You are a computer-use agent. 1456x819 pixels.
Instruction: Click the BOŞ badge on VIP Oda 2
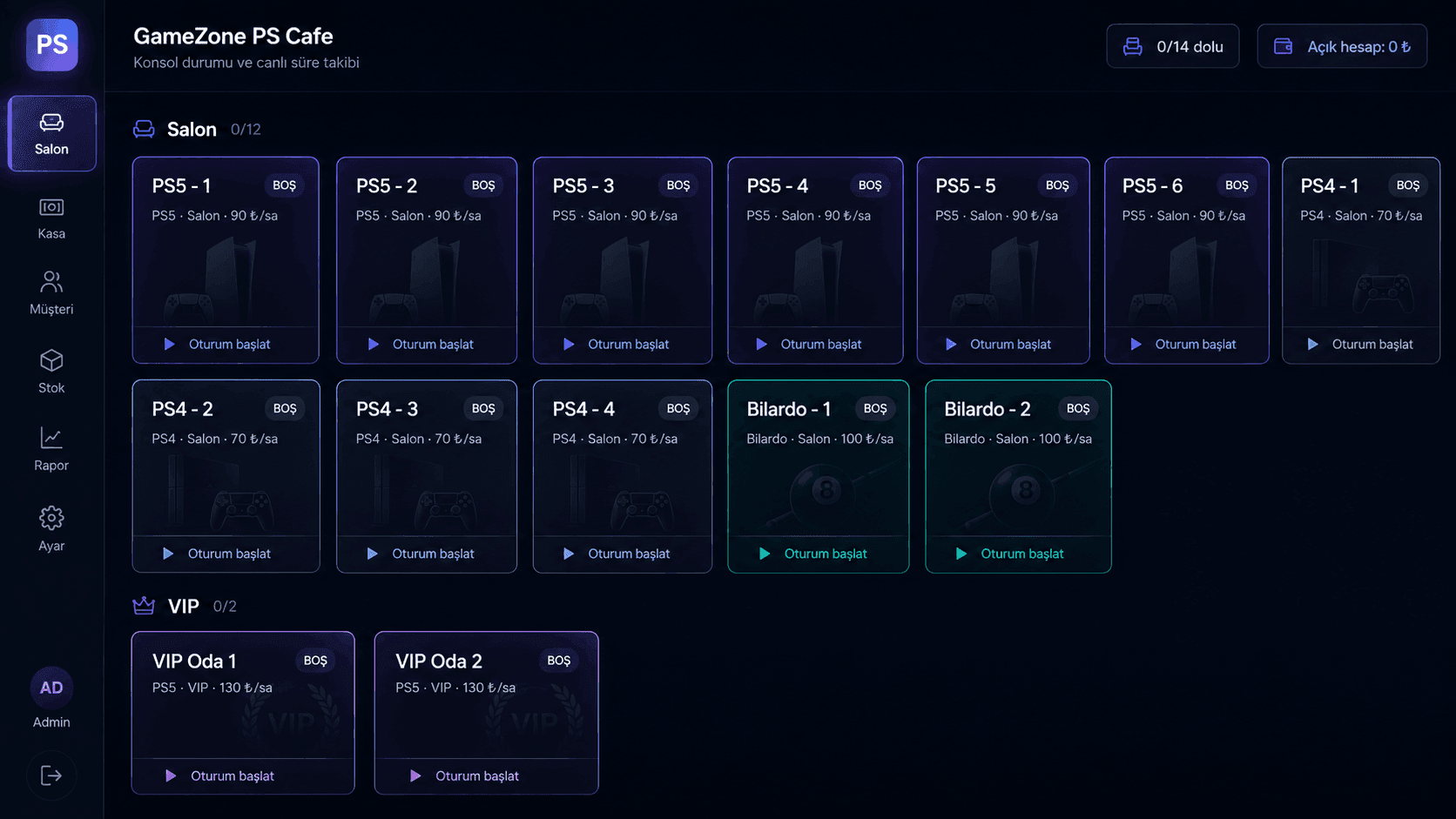coord(559,661)
